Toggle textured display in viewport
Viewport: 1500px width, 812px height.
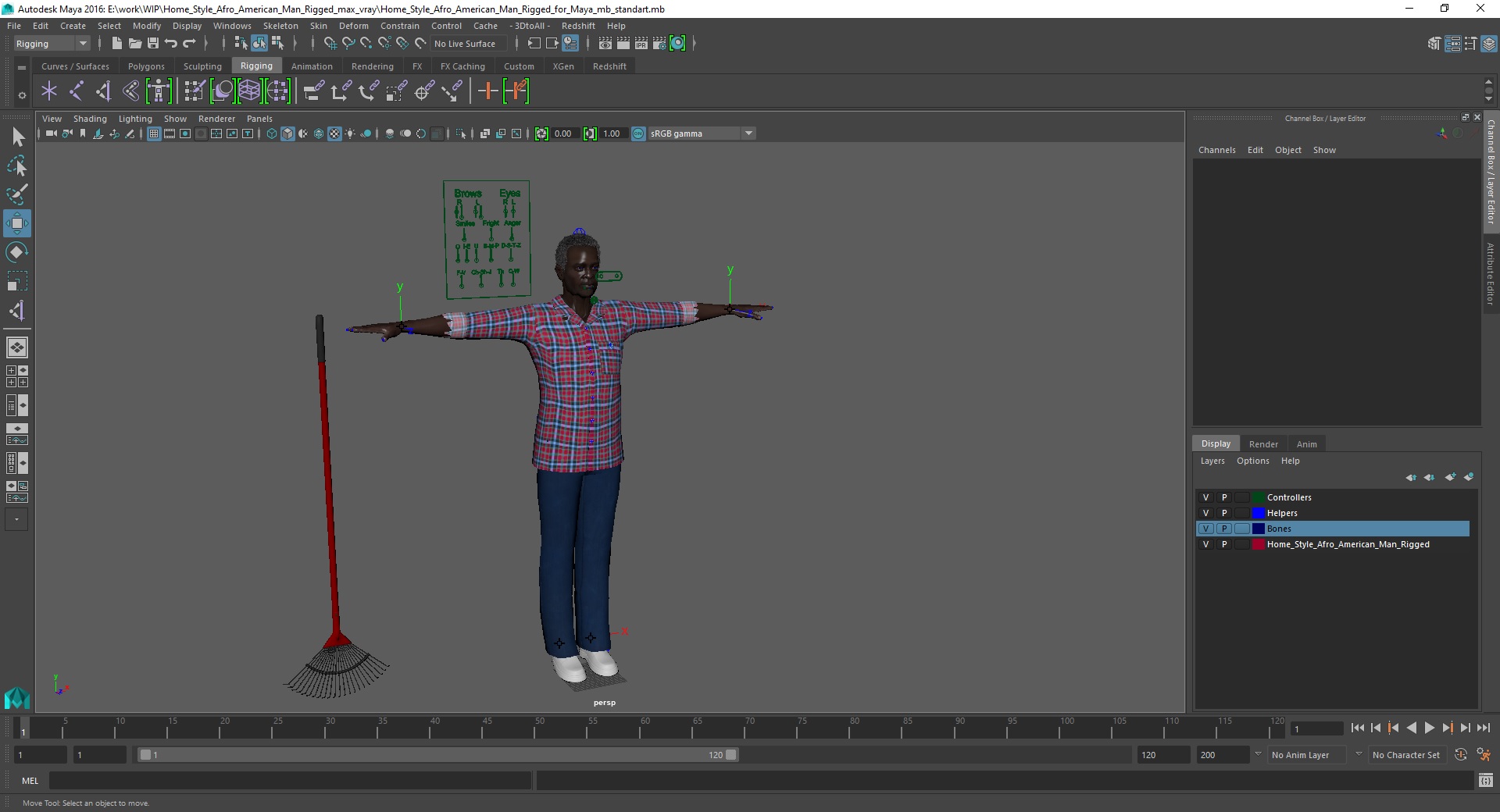tap(334, 134)
